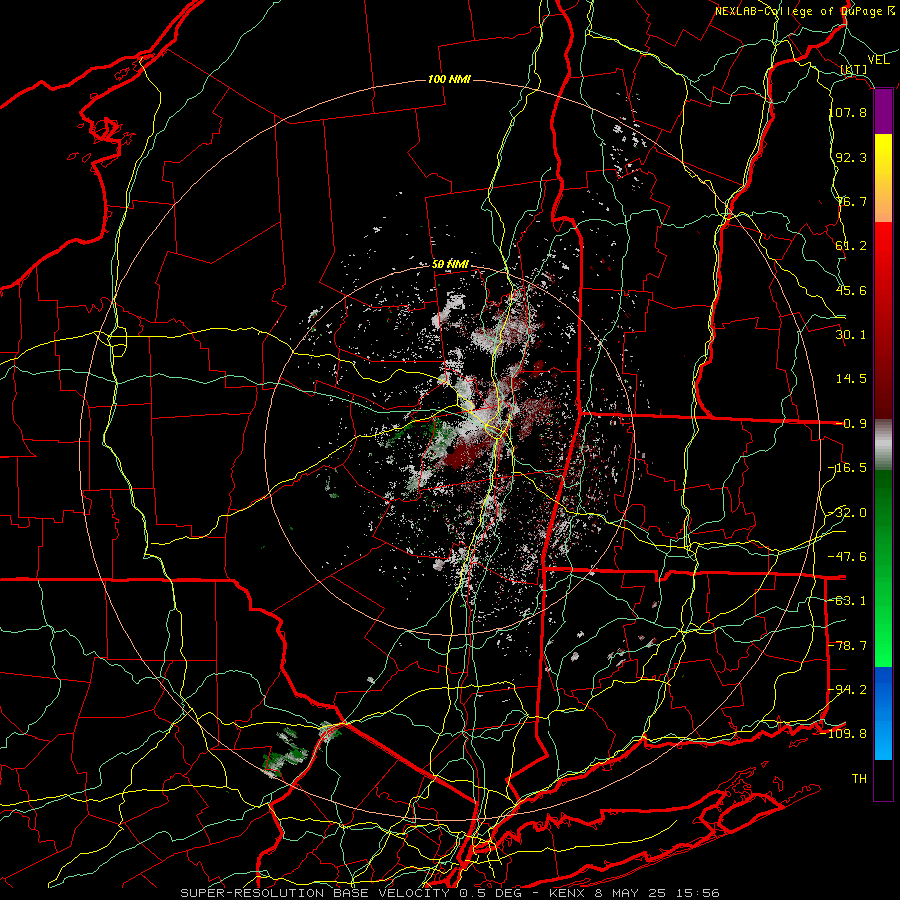Select the -94.2 legend value
Screen dimensions: 900x900
click(x=847, y=690)
